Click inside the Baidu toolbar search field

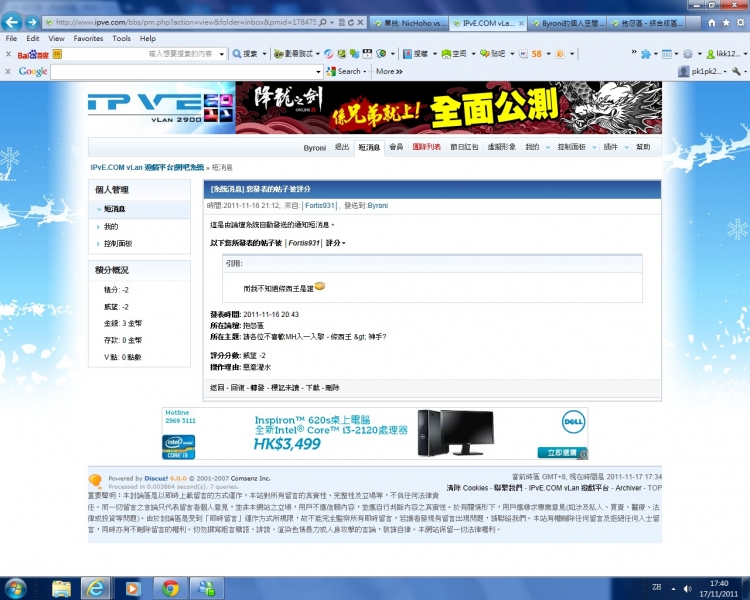coord(140,54)
